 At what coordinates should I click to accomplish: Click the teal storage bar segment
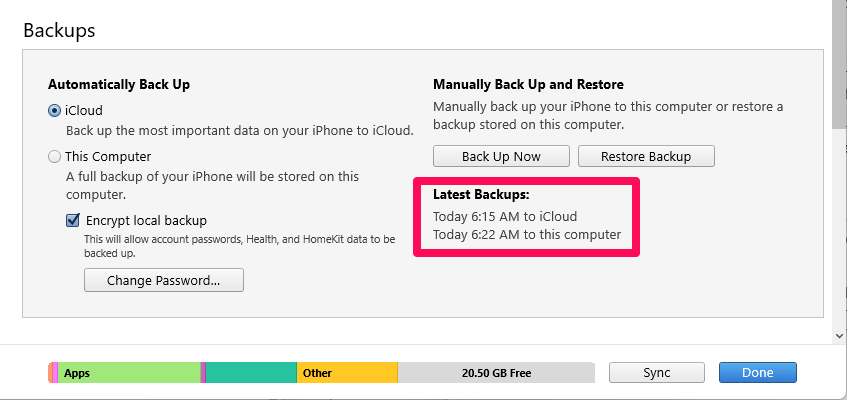tap(251, 373)
